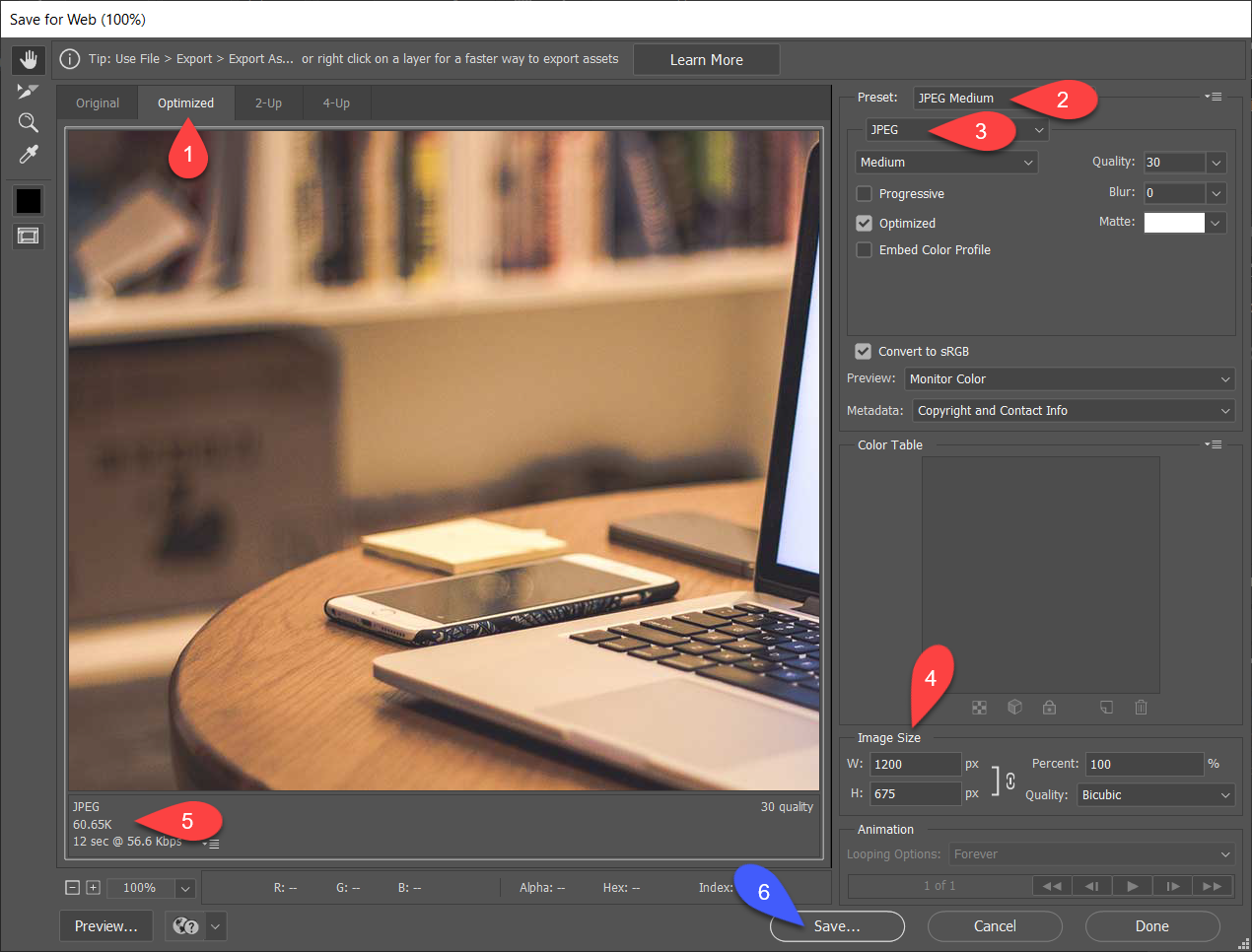Uncheck the Optimized checkbox
Image resolution: width=1252 pixels, height=952 pixels.
tap(865, 224)
